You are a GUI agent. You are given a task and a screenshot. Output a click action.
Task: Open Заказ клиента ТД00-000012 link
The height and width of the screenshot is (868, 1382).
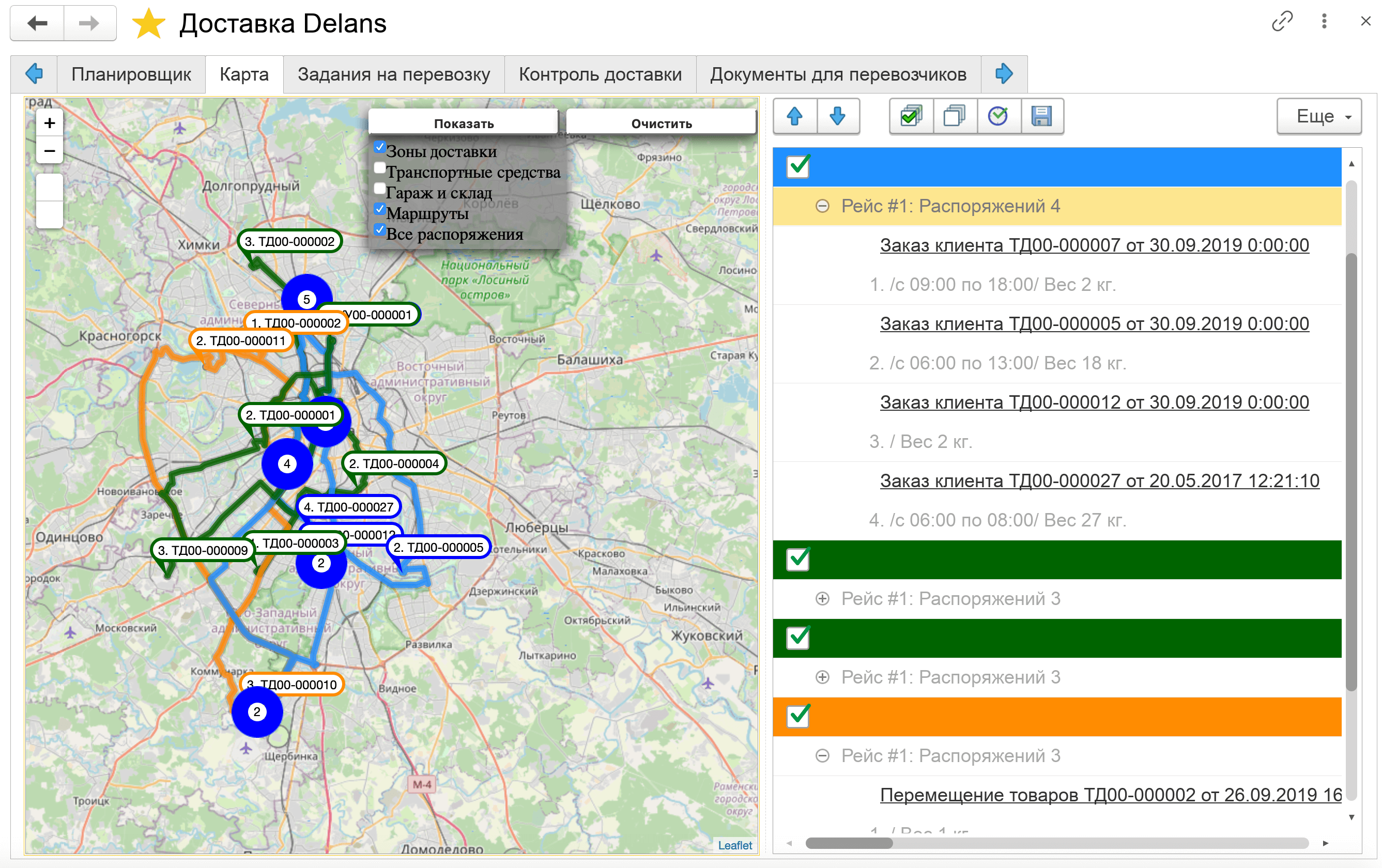[x=1094, y=402]
